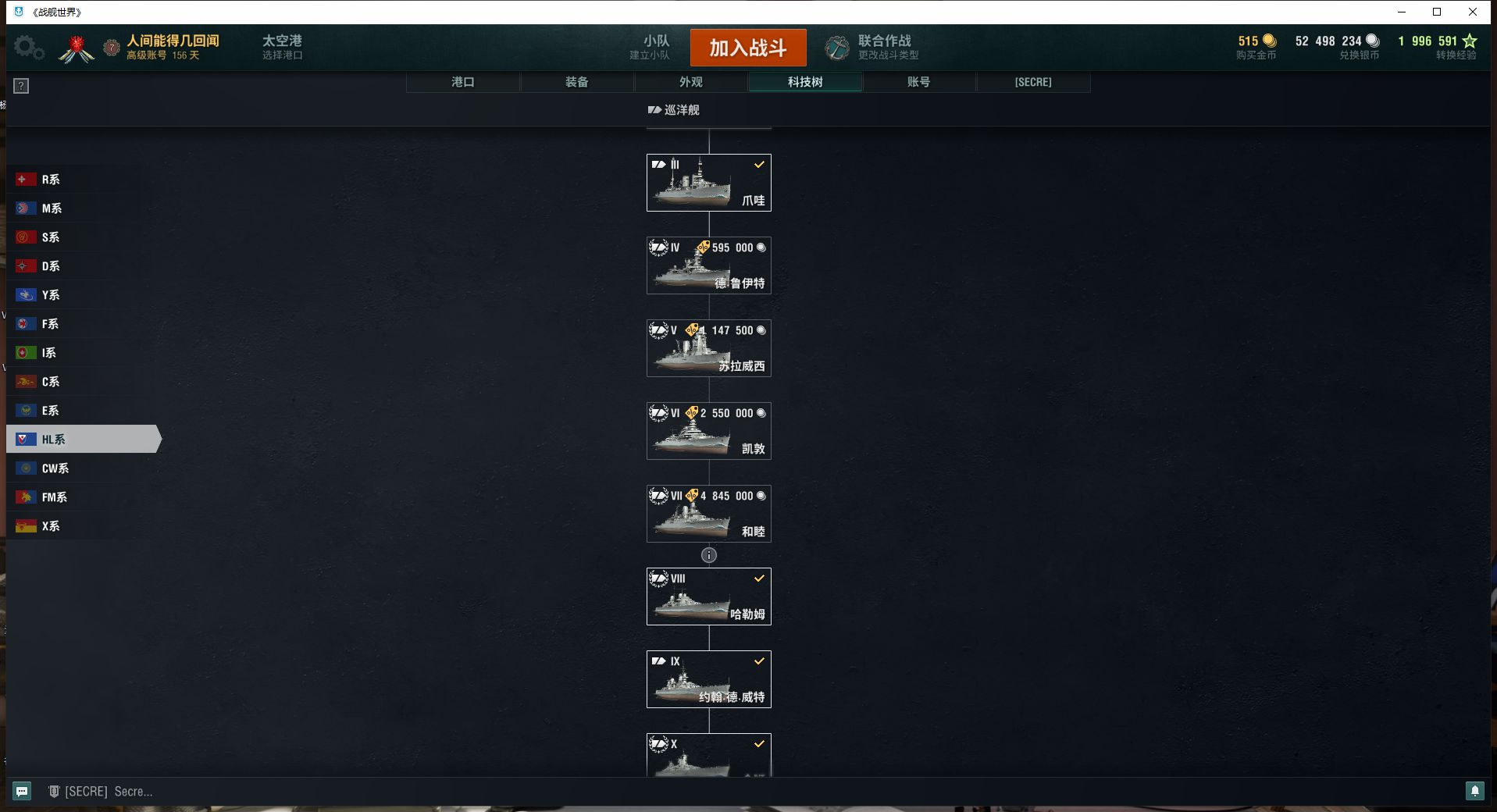Image resolution: width=1497 pixels, height=812 pixels.
Task: Click the 联合作战 battle type icon
Action: coord(837,48)
